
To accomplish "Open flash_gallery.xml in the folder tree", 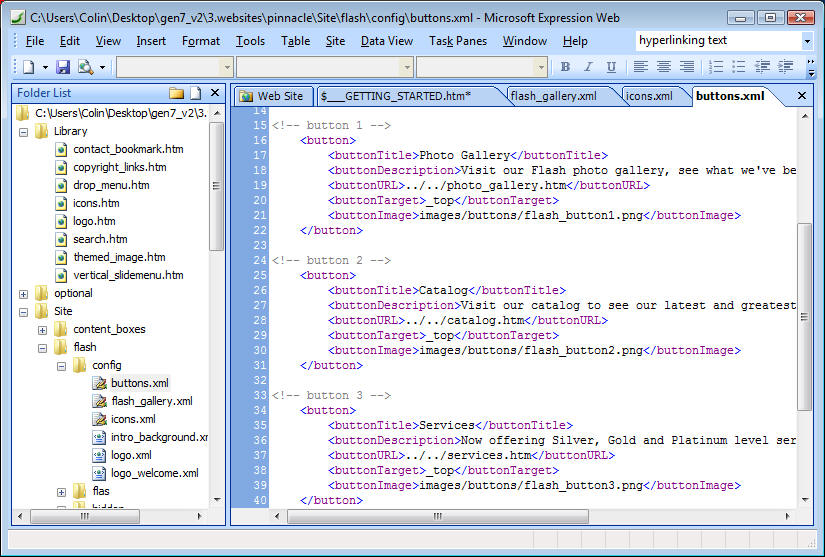I will click(151, 401).
